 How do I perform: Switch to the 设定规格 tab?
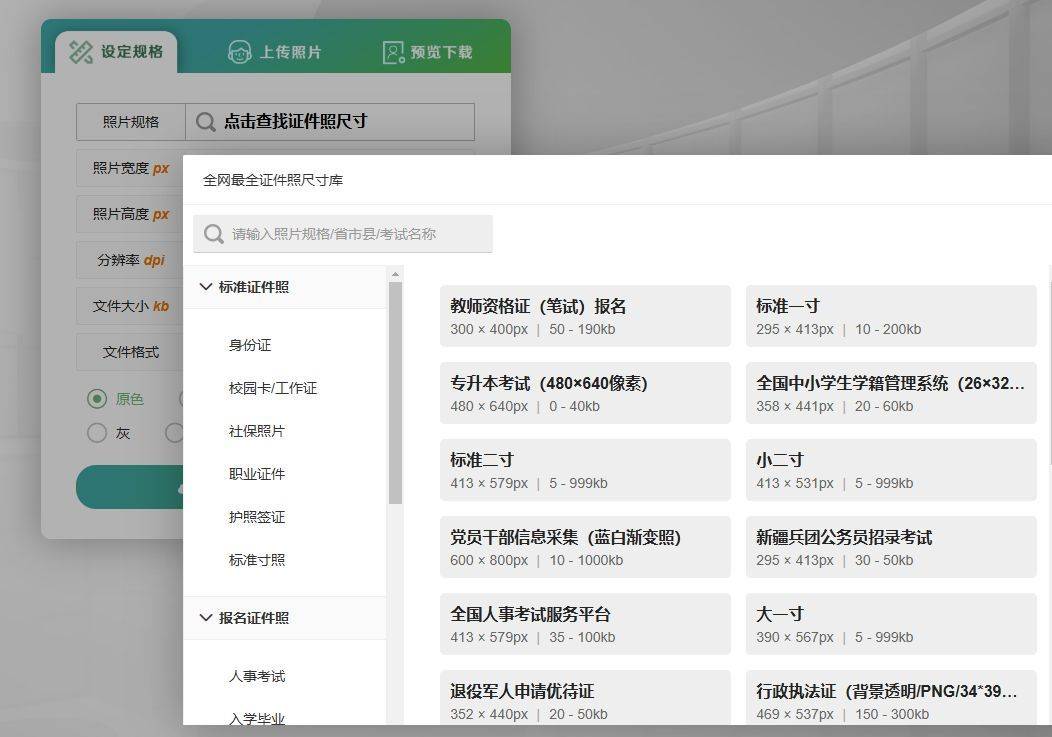(116, 52)
